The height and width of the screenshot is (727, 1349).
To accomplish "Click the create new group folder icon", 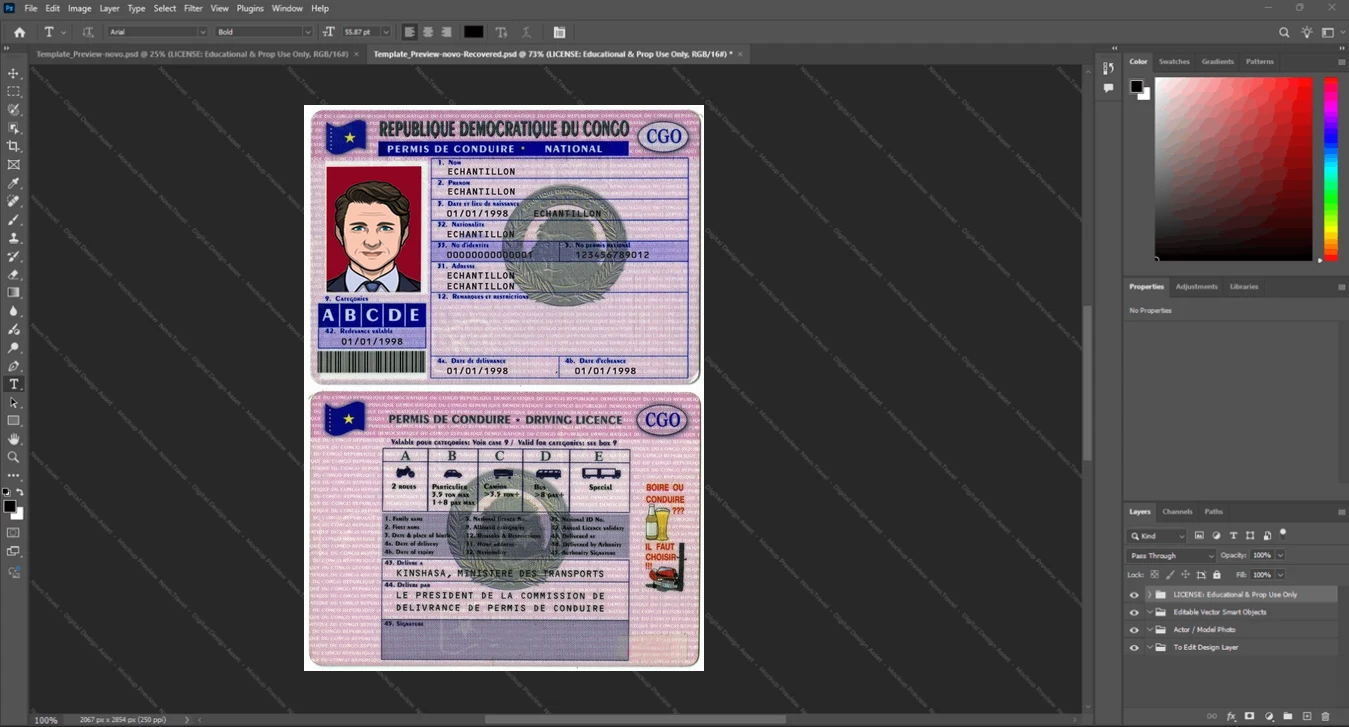I will click(1288, 716).
